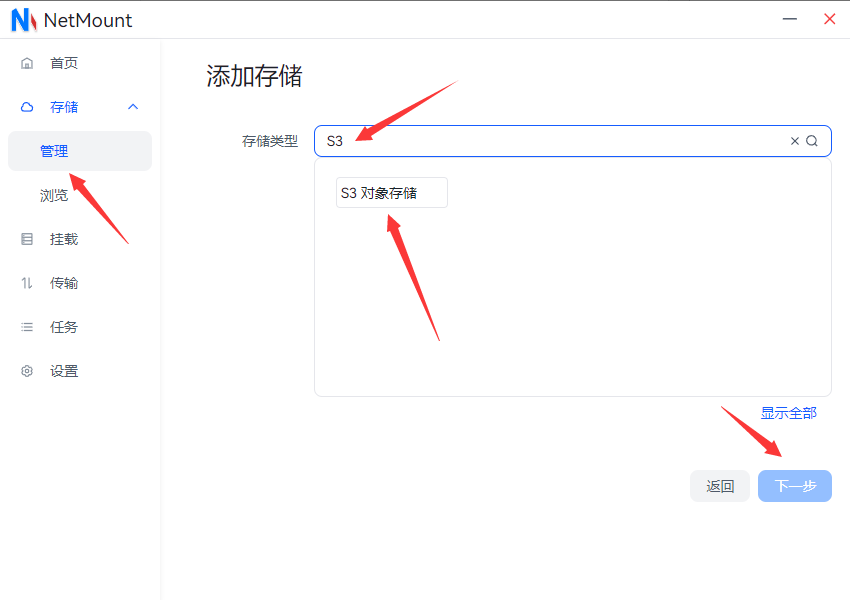The height and width of the screenshot is (600, 850).
Task: Click the 传输 transfer arrows icon
Action: pos(27,283)
